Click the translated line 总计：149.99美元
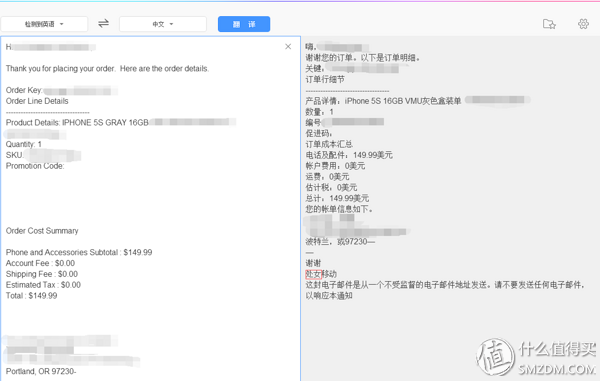This screenshot has height=381, width=600. (337, 198)
